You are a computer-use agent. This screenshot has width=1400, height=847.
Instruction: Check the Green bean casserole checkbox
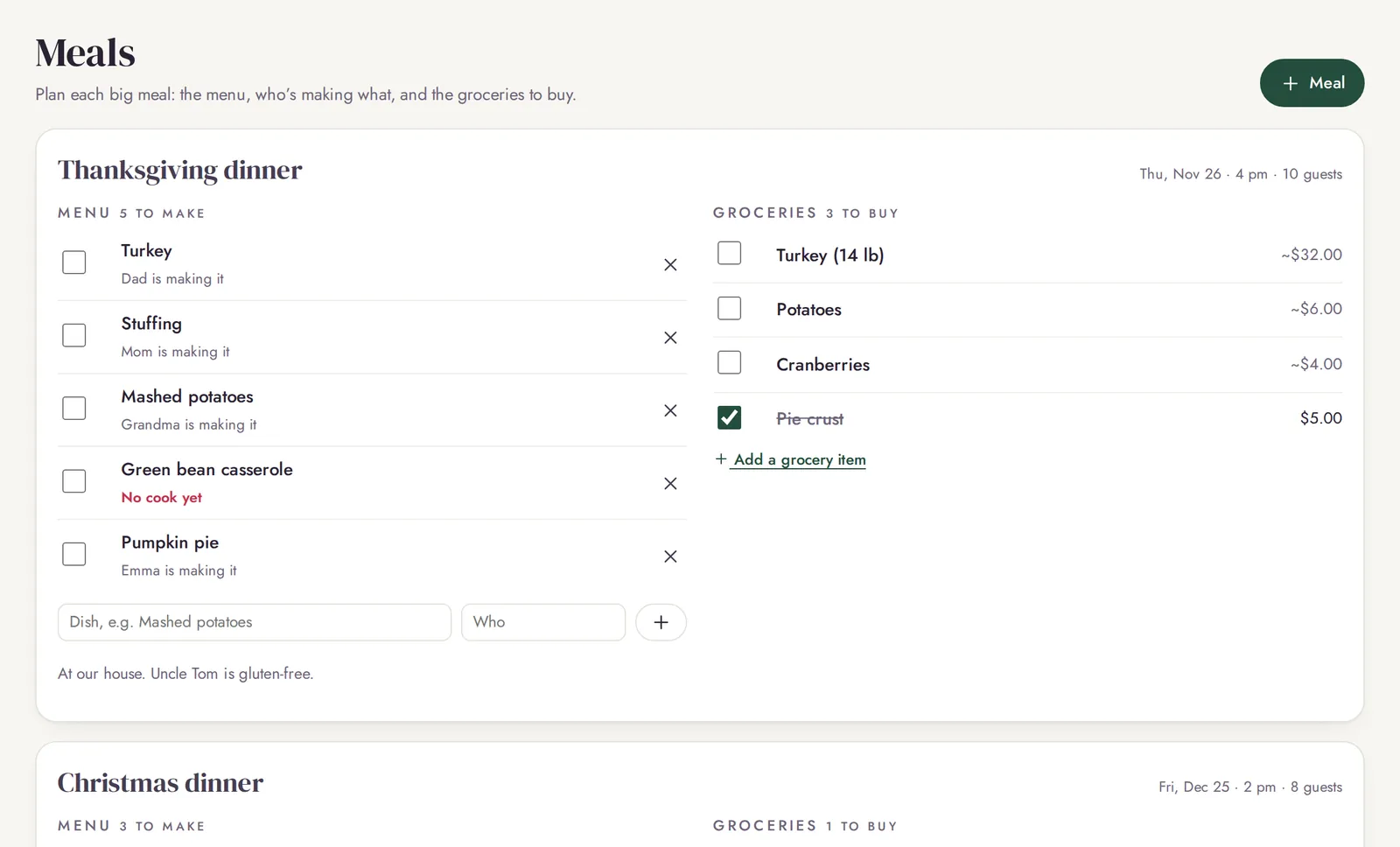click(x=74, y=481)
